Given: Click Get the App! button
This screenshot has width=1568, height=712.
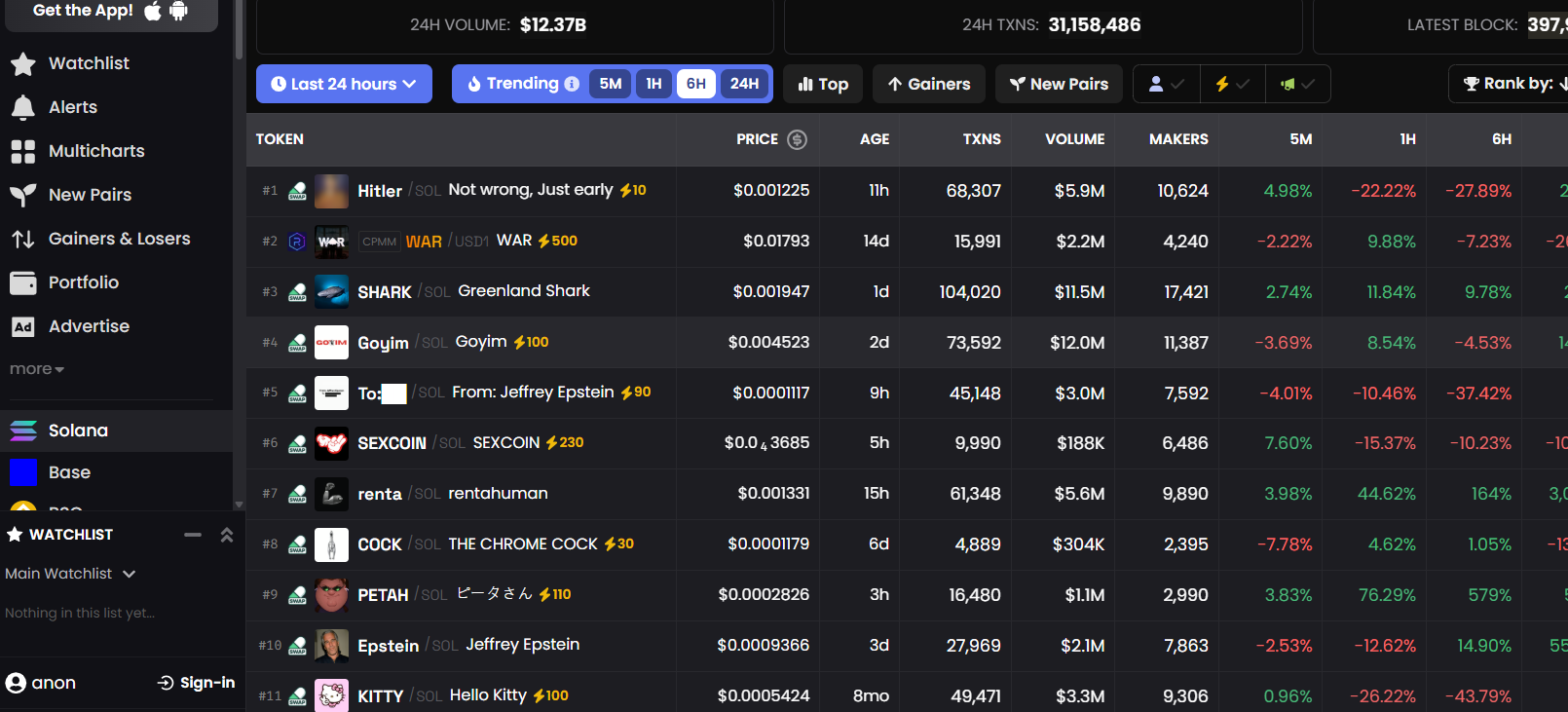Looking at the screenshot, I should [x=111, y=12].
